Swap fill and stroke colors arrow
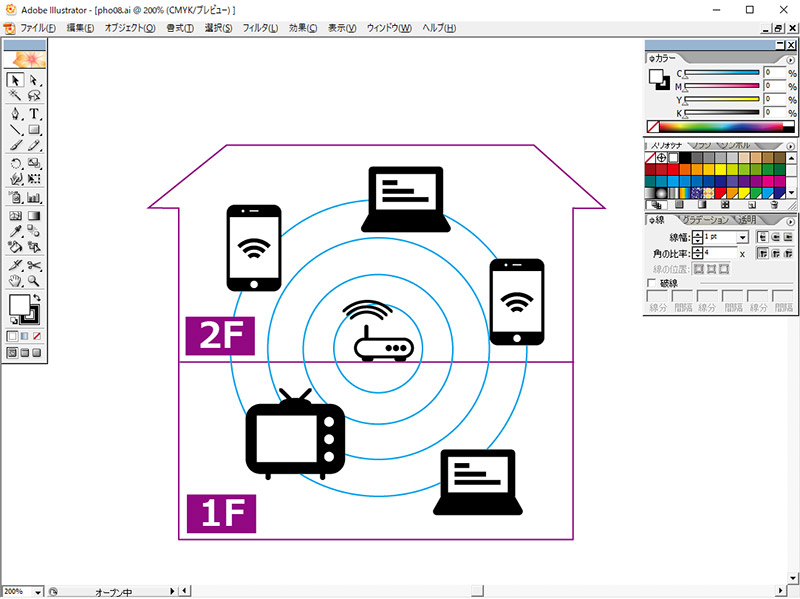The height and width of the screenshot is (599, 800). (x=37, y=298)
